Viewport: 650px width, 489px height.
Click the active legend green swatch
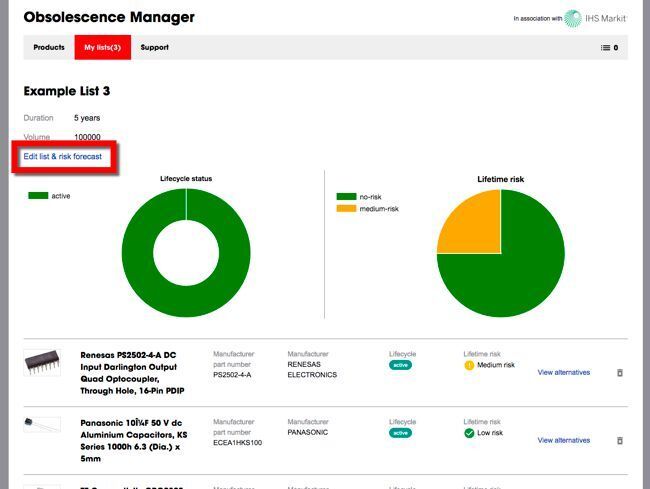coord(38,196)
